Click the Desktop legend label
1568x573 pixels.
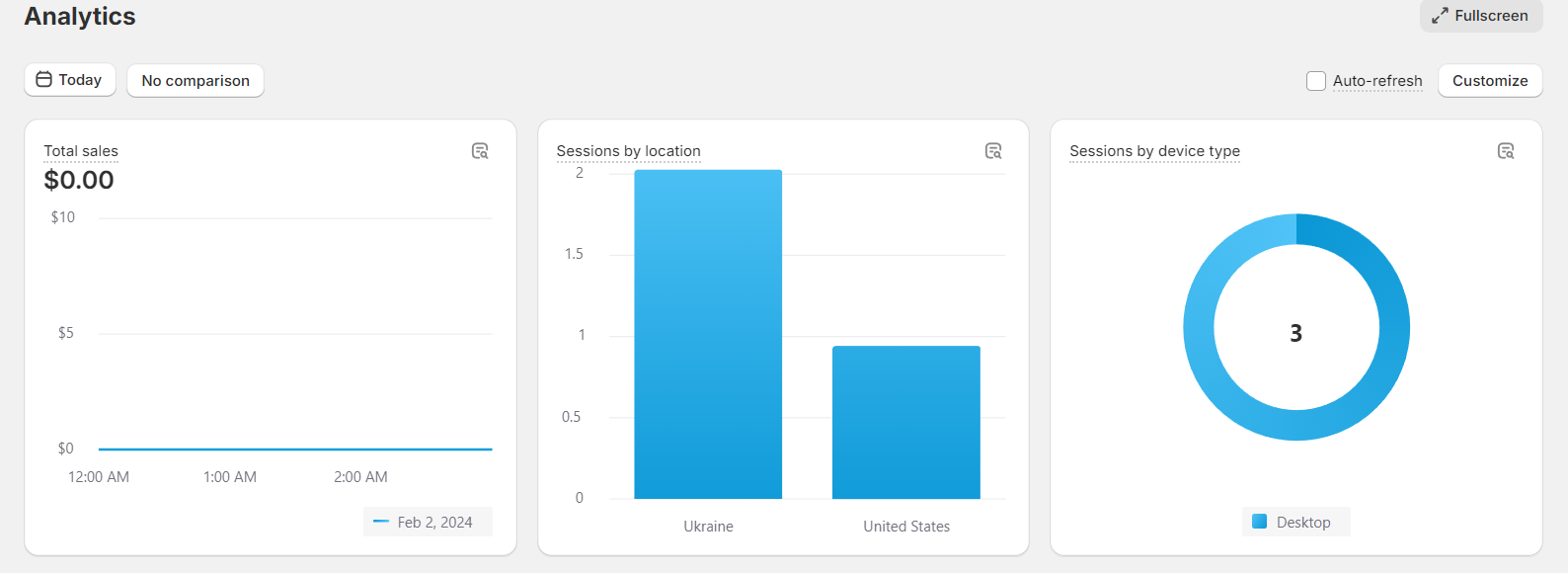point(1303,522)
